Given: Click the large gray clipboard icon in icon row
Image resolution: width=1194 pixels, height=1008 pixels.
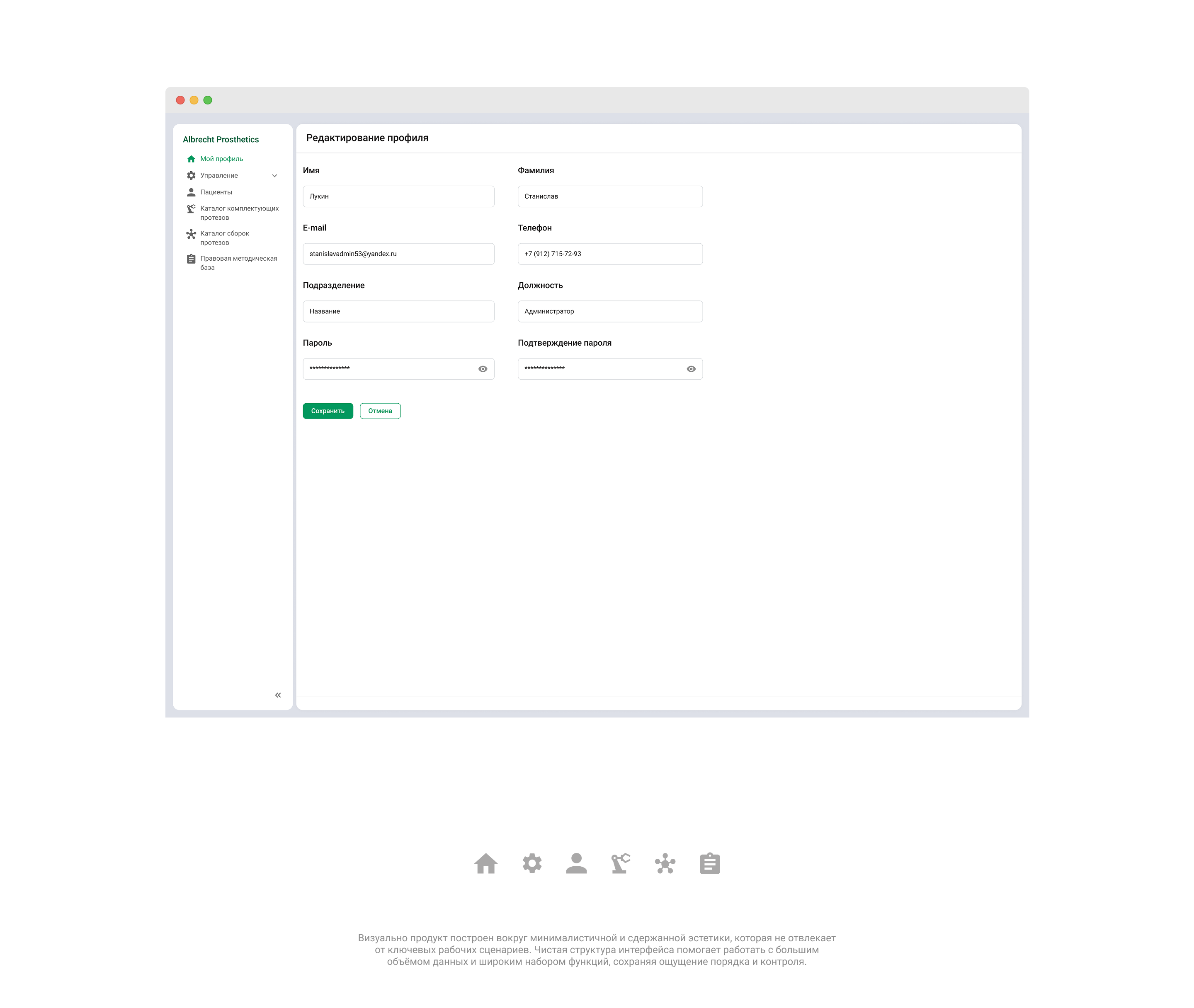Looking at the screenshot, I should coord(709,863).
